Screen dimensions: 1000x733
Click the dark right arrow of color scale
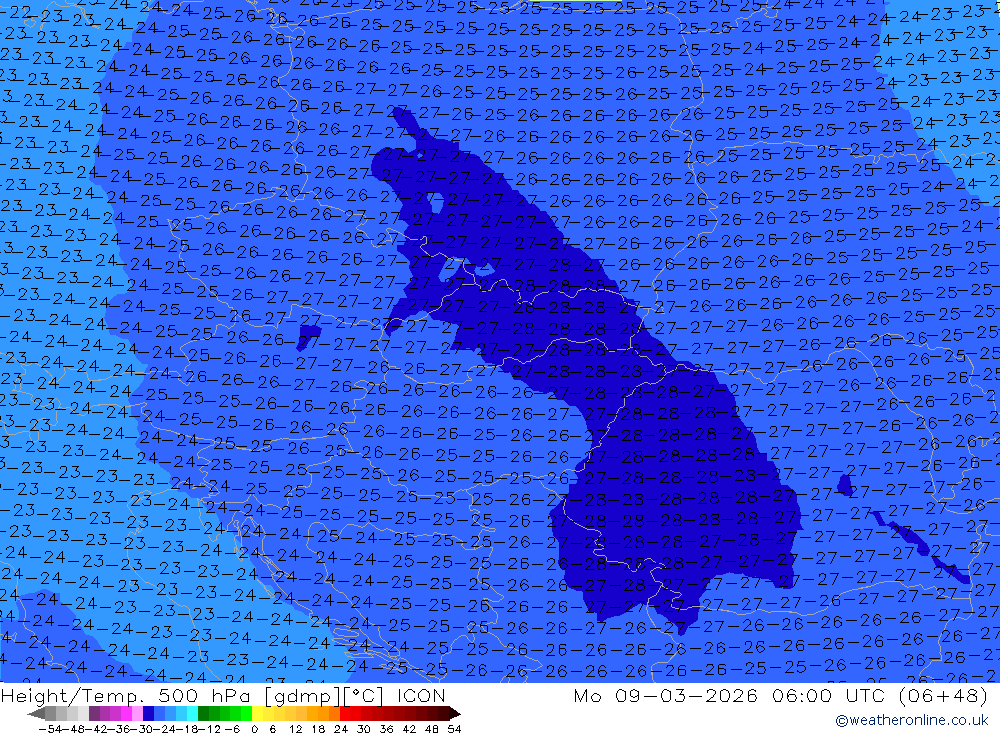[x=455, y=713]
